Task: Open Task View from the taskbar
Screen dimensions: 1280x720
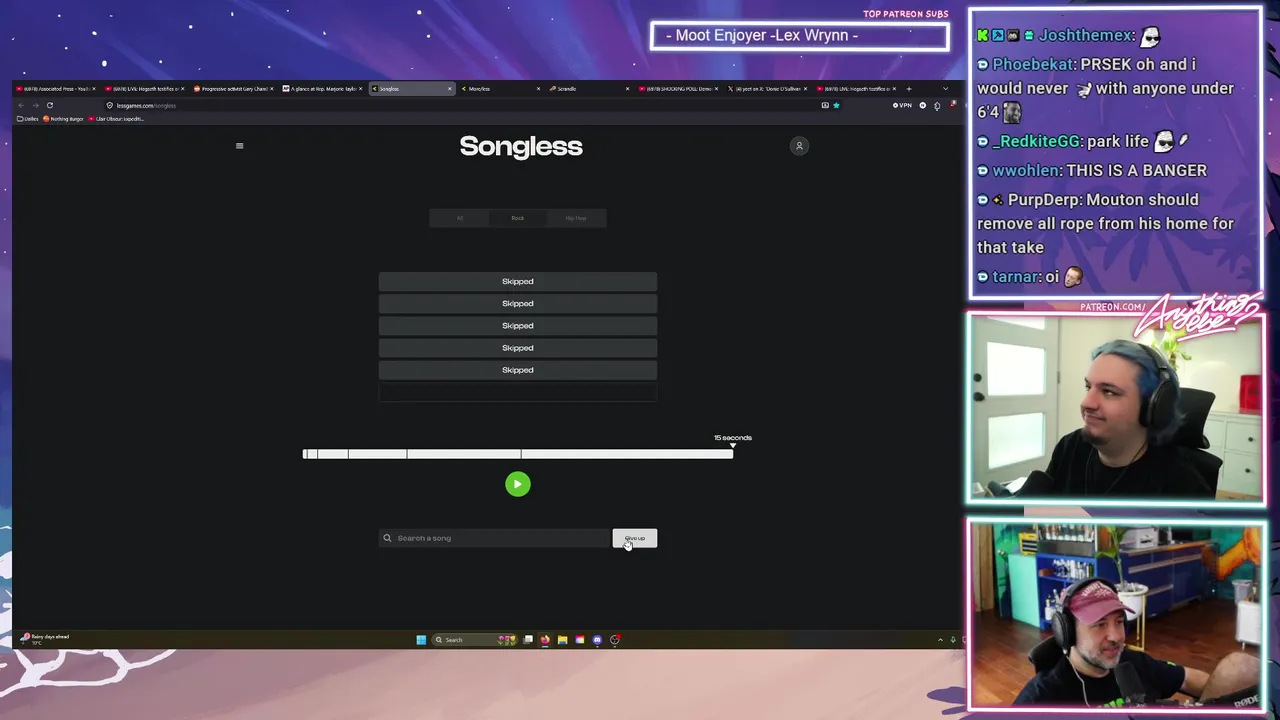Action: point(528,640)
